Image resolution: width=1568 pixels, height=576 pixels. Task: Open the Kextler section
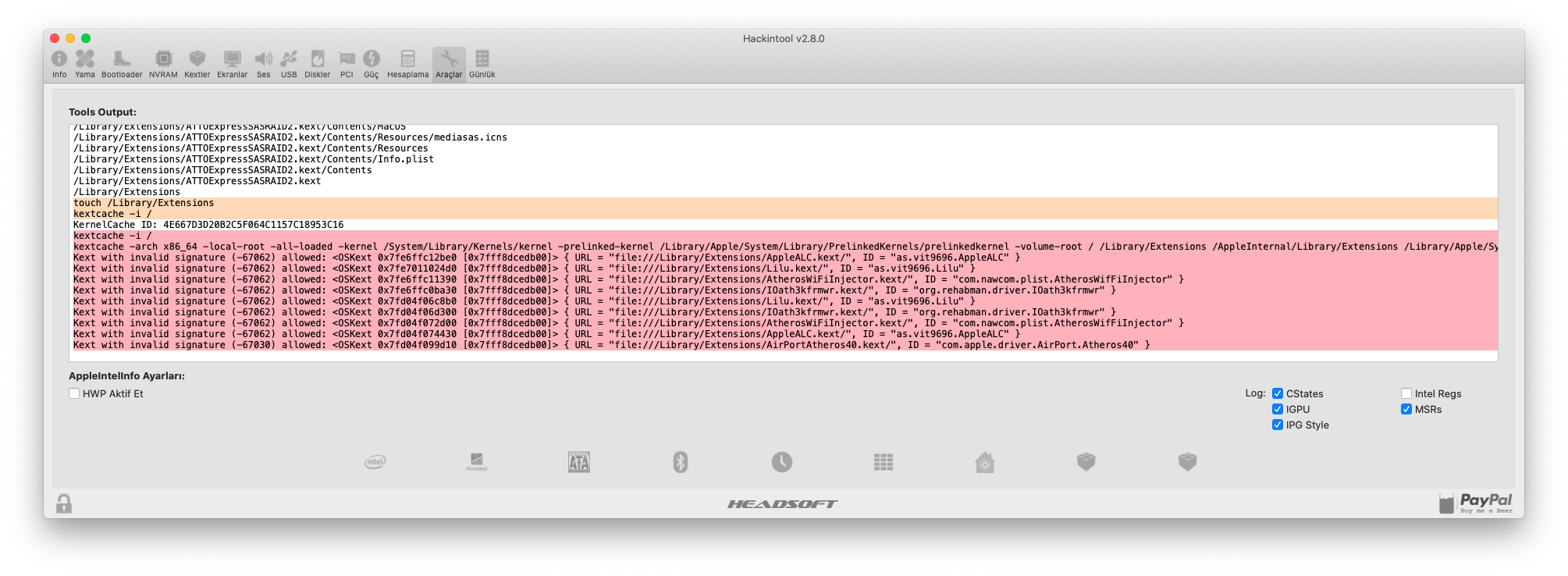point(197,63)
